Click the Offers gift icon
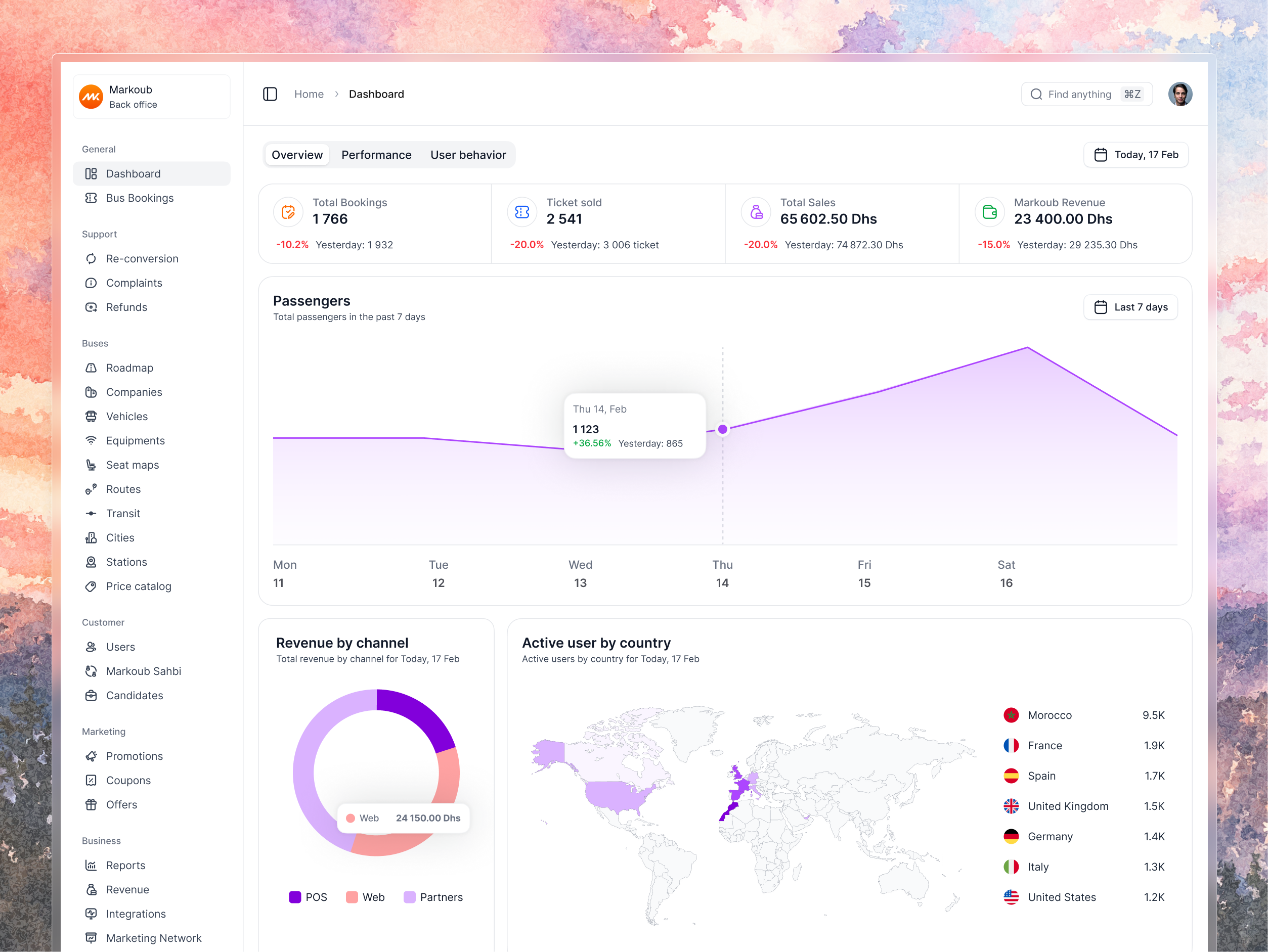This screenshot has height=952, width=1268. click(x=91, y=805)
